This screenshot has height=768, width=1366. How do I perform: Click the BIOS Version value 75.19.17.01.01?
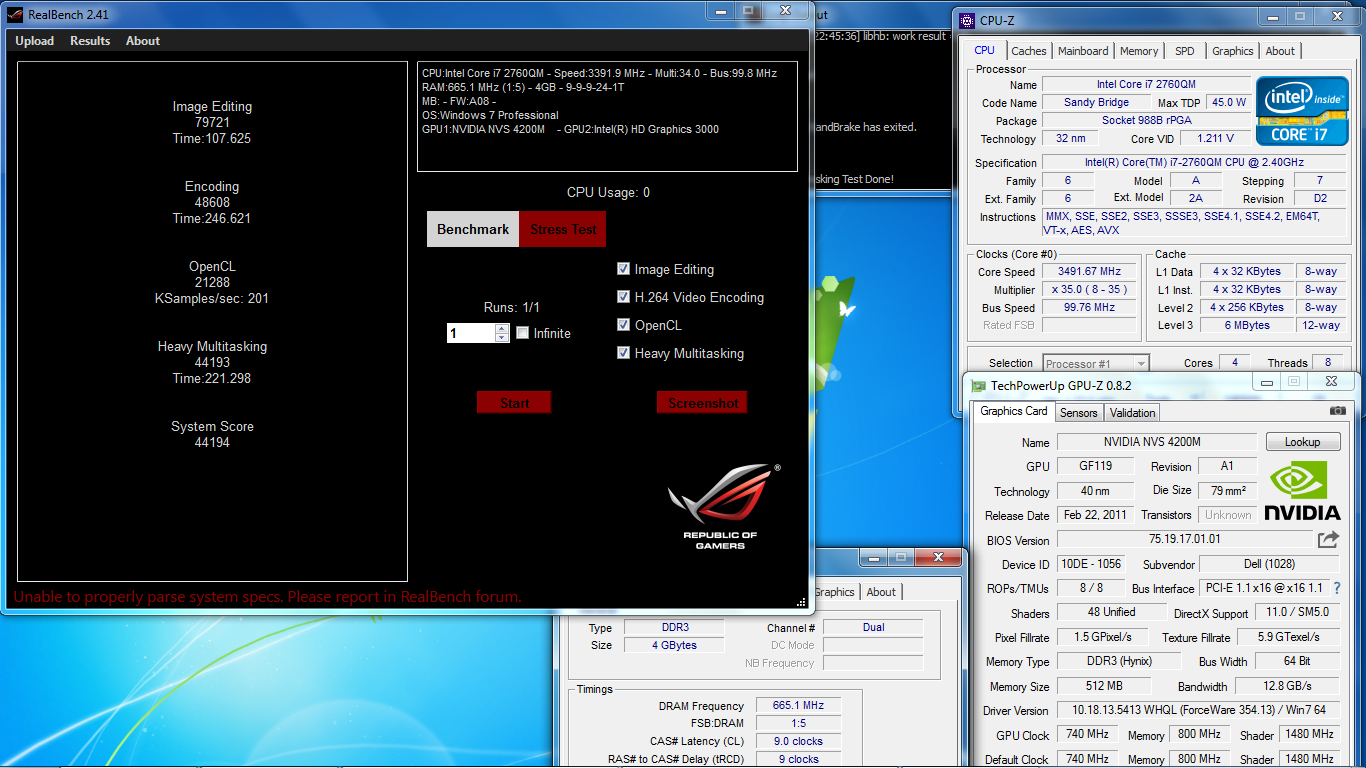coord(1185,540)
